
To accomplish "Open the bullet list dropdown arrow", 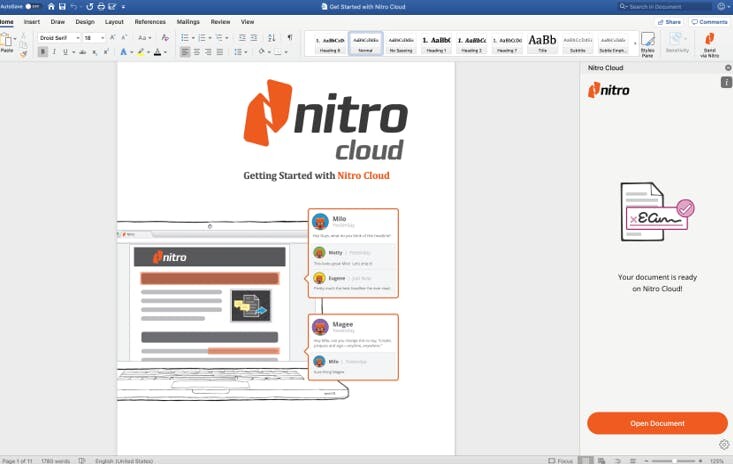I will (x=193, y=38).
